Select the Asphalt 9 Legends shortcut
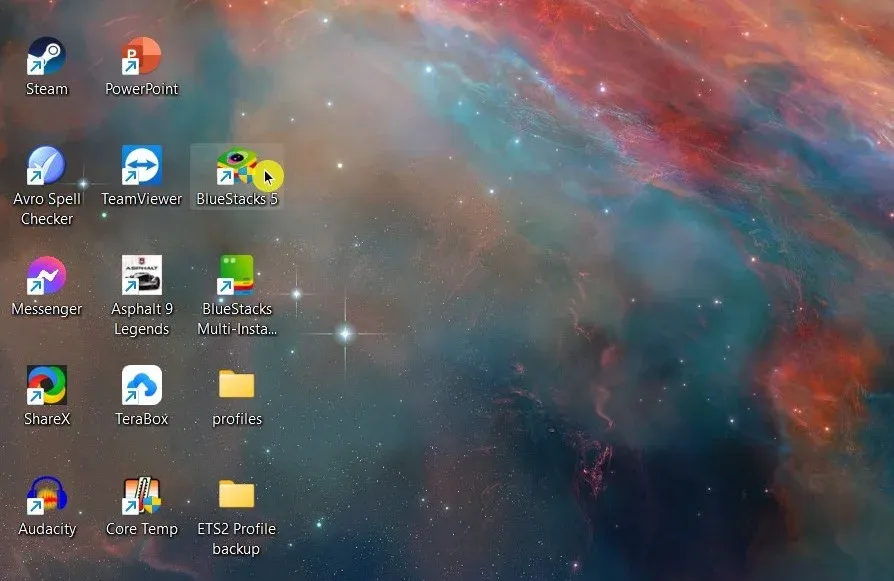 [x=141, y=276]
